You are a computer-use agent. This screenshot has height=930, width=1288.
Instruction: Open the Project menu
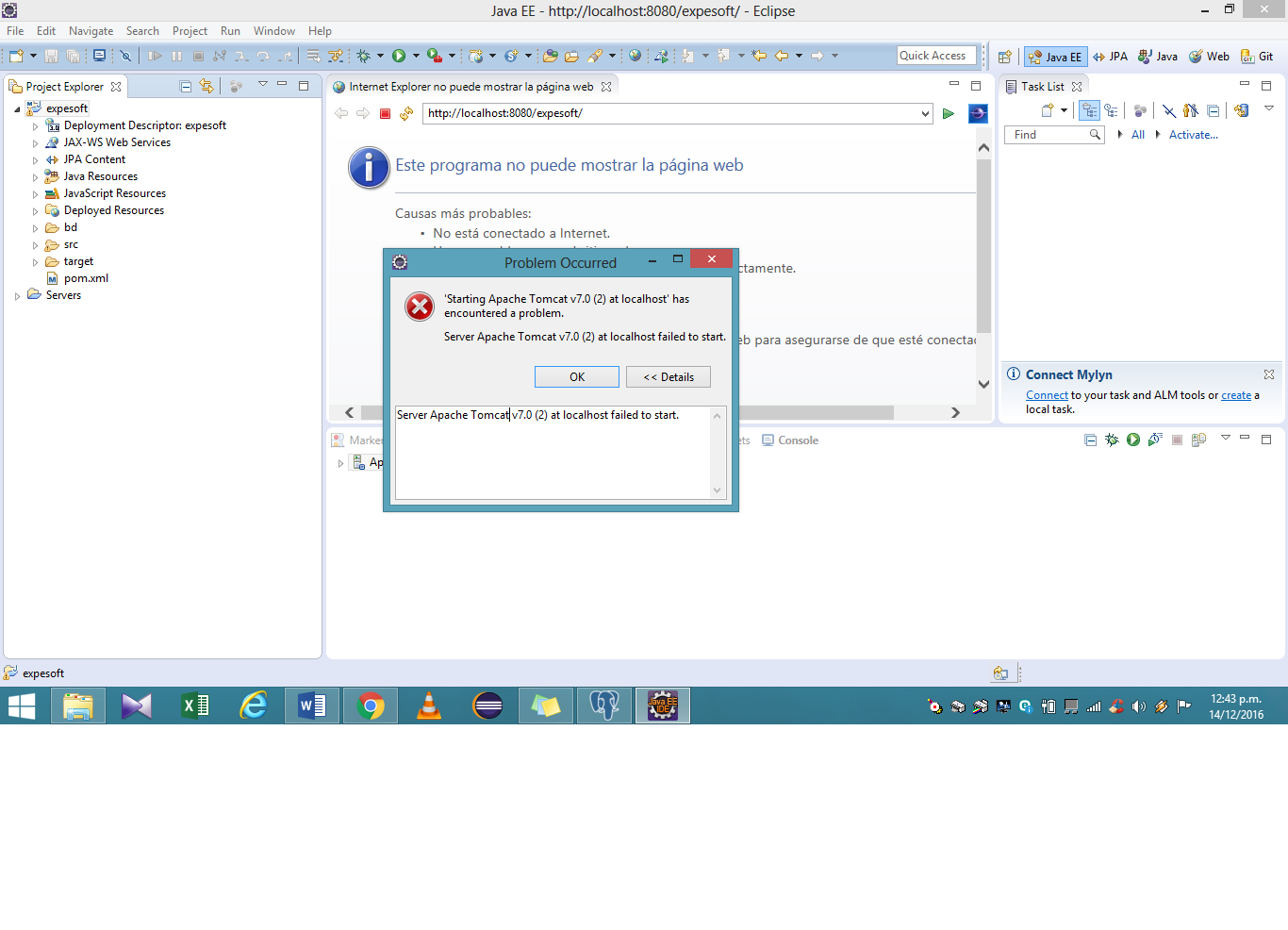pyautogui.click(x=190, y=31)
